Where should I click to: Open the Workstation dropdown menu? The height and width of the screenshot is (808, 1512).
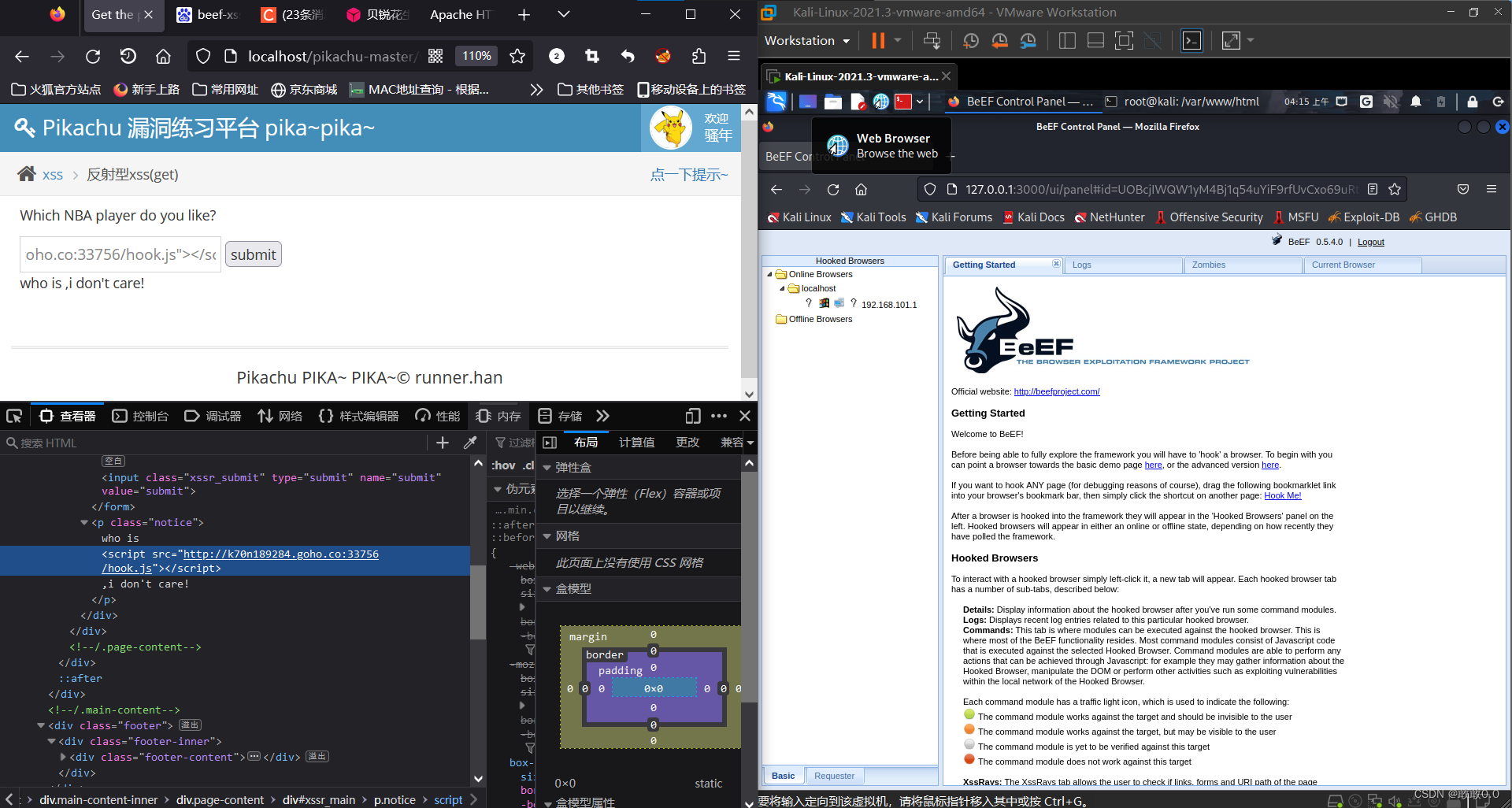click(807, 40)
